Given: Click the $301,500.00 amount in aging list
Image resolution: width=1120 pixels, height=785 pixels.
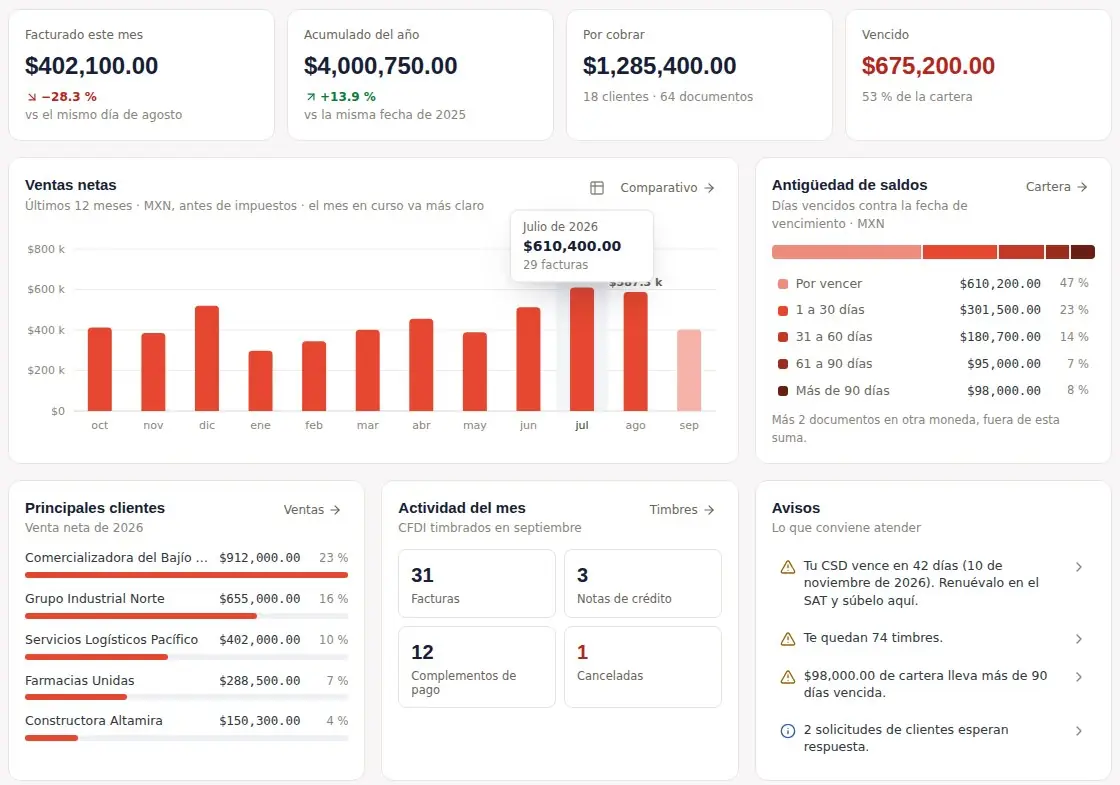Looking at the screenshot, I should pos(1000,310).
